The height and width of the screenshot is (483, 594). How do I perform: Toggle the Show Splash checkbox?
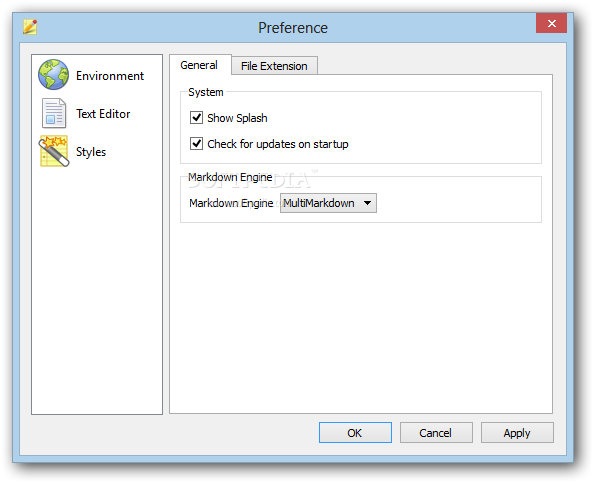196,117
